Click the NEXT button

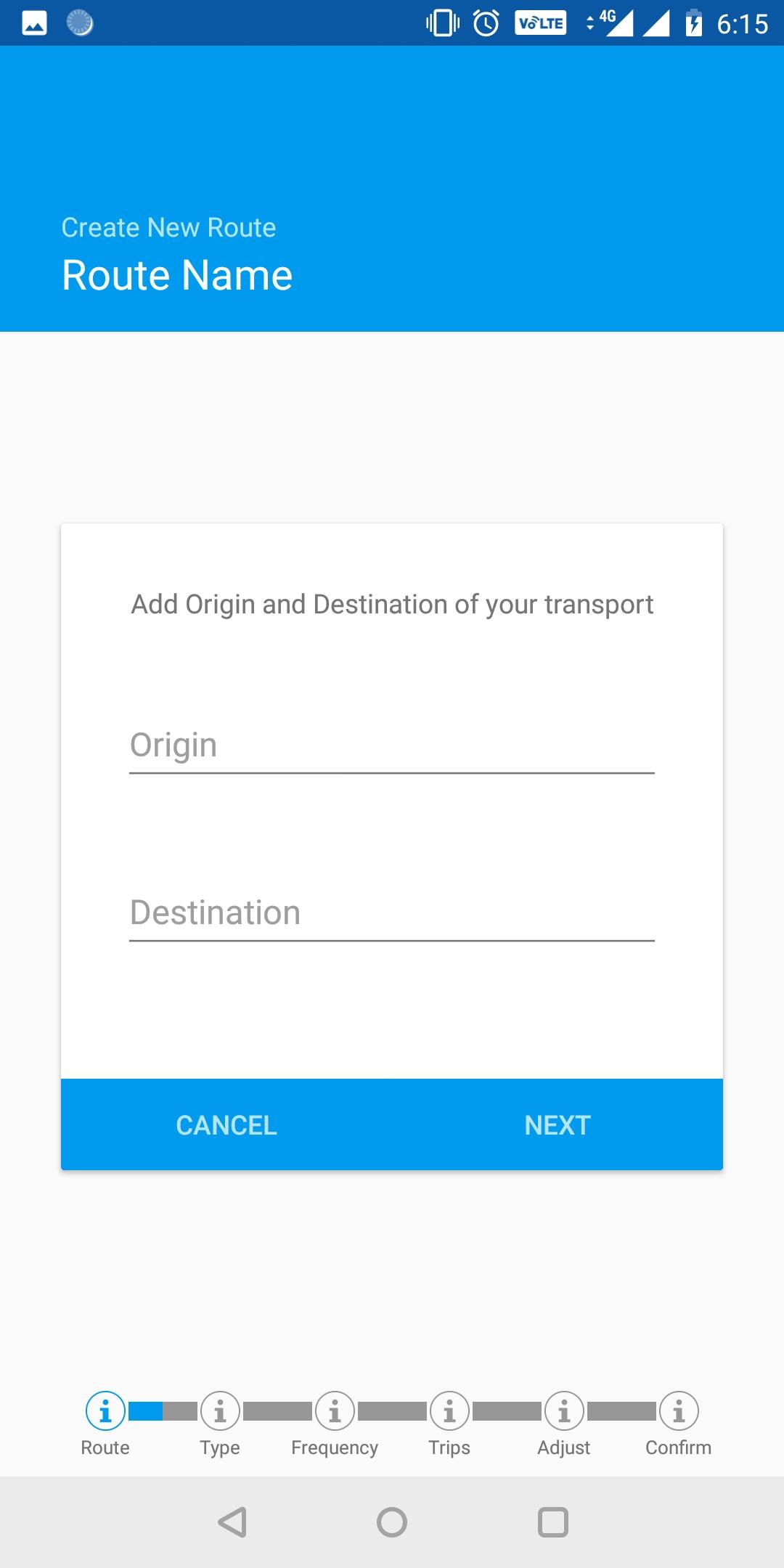pyautogui.click(x=558, y=1125)
